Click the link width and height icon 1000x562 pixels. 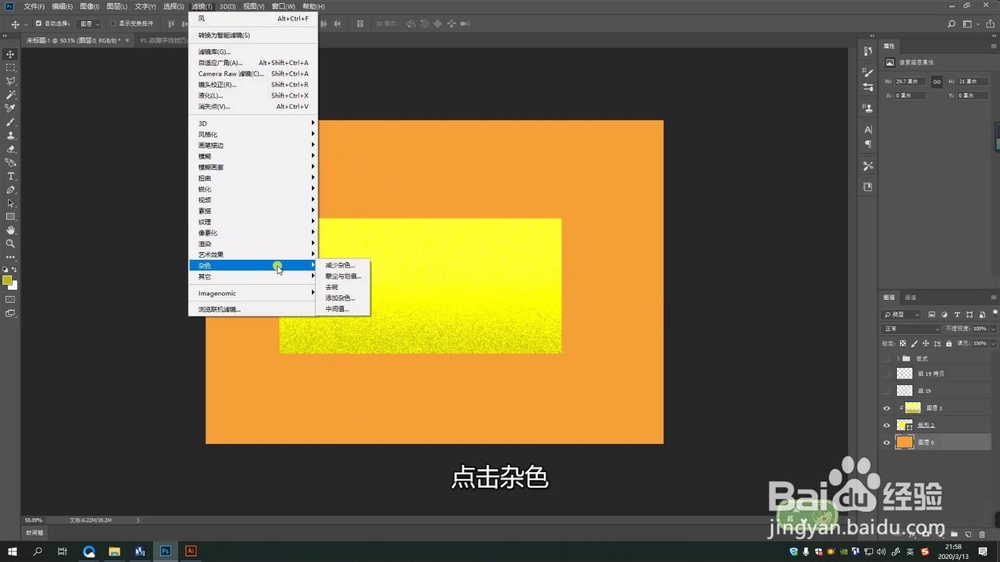pos(936,82)
